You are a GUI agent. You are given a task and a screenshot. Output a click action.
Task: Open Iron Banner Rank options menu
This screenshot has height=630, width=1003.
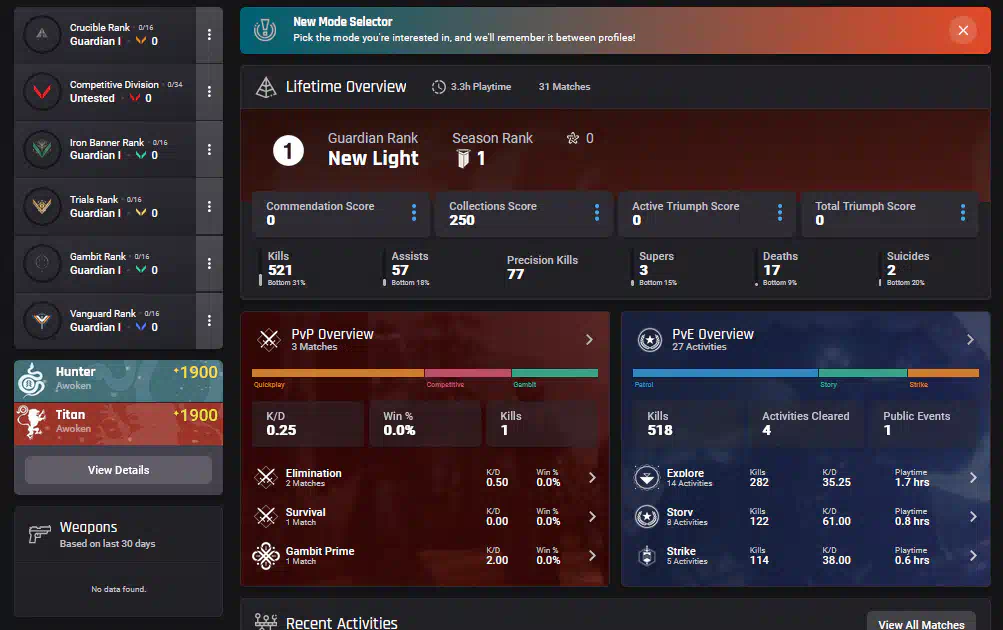[x=209, y=149]
